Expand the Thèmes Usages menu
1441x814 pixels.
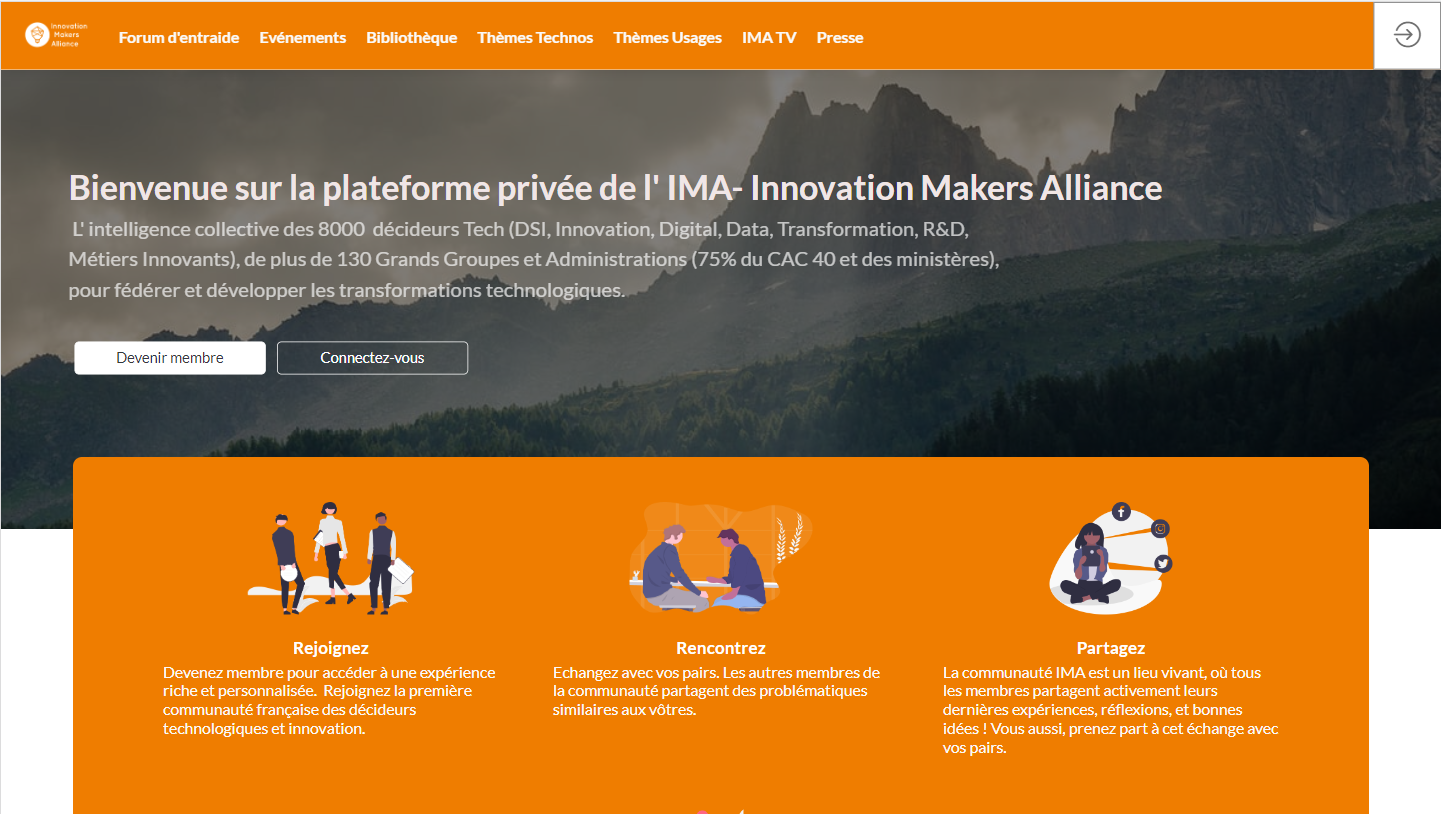pyautogui.click(x=668, y=38)
